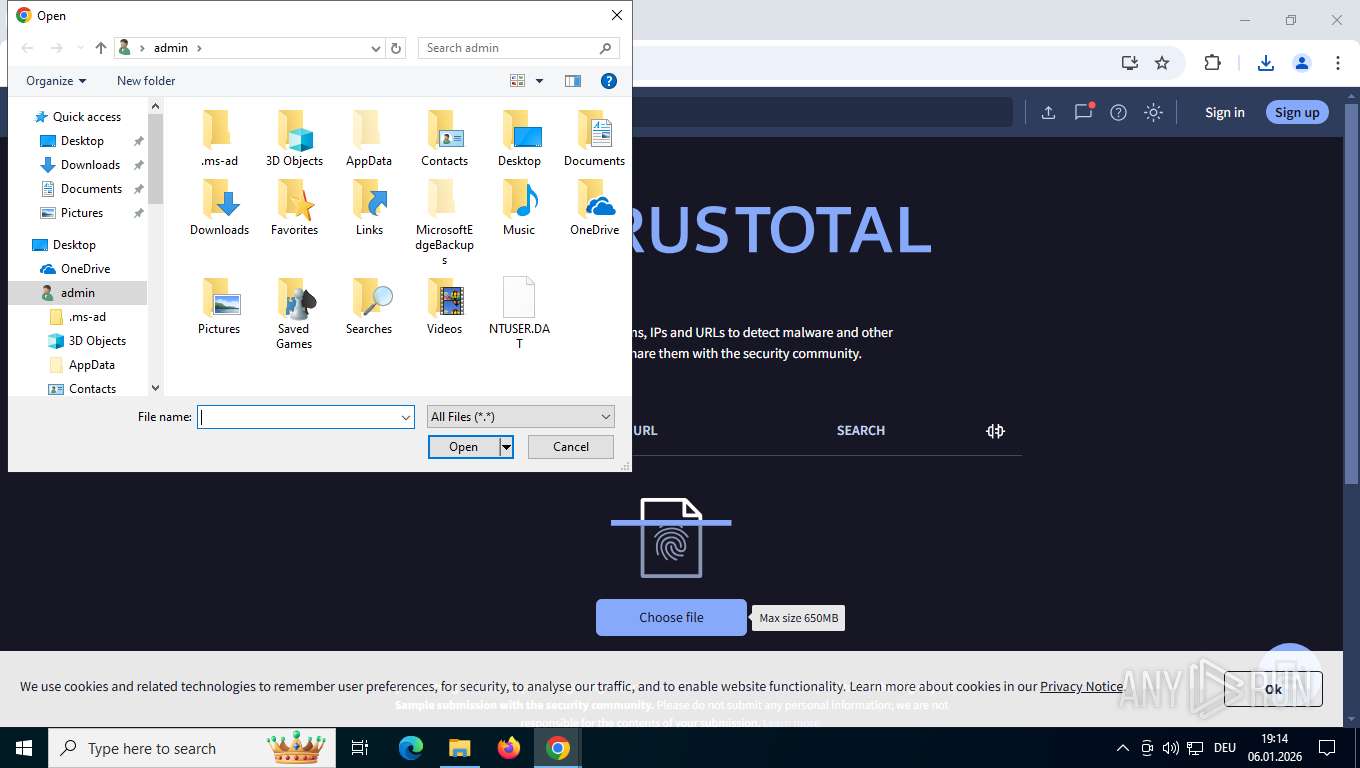This screenshot has width=1360, height=768.
Task: Go up one folder level arrow
Action: click(x=101, y=48)
